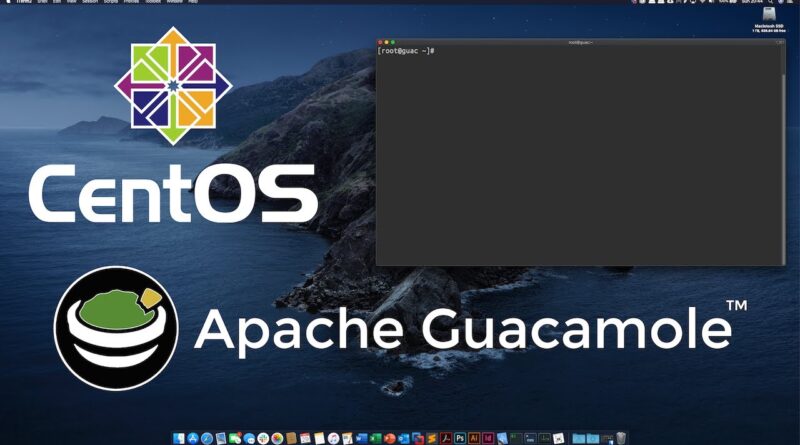Open Notes app in Dock

point(319,438)
